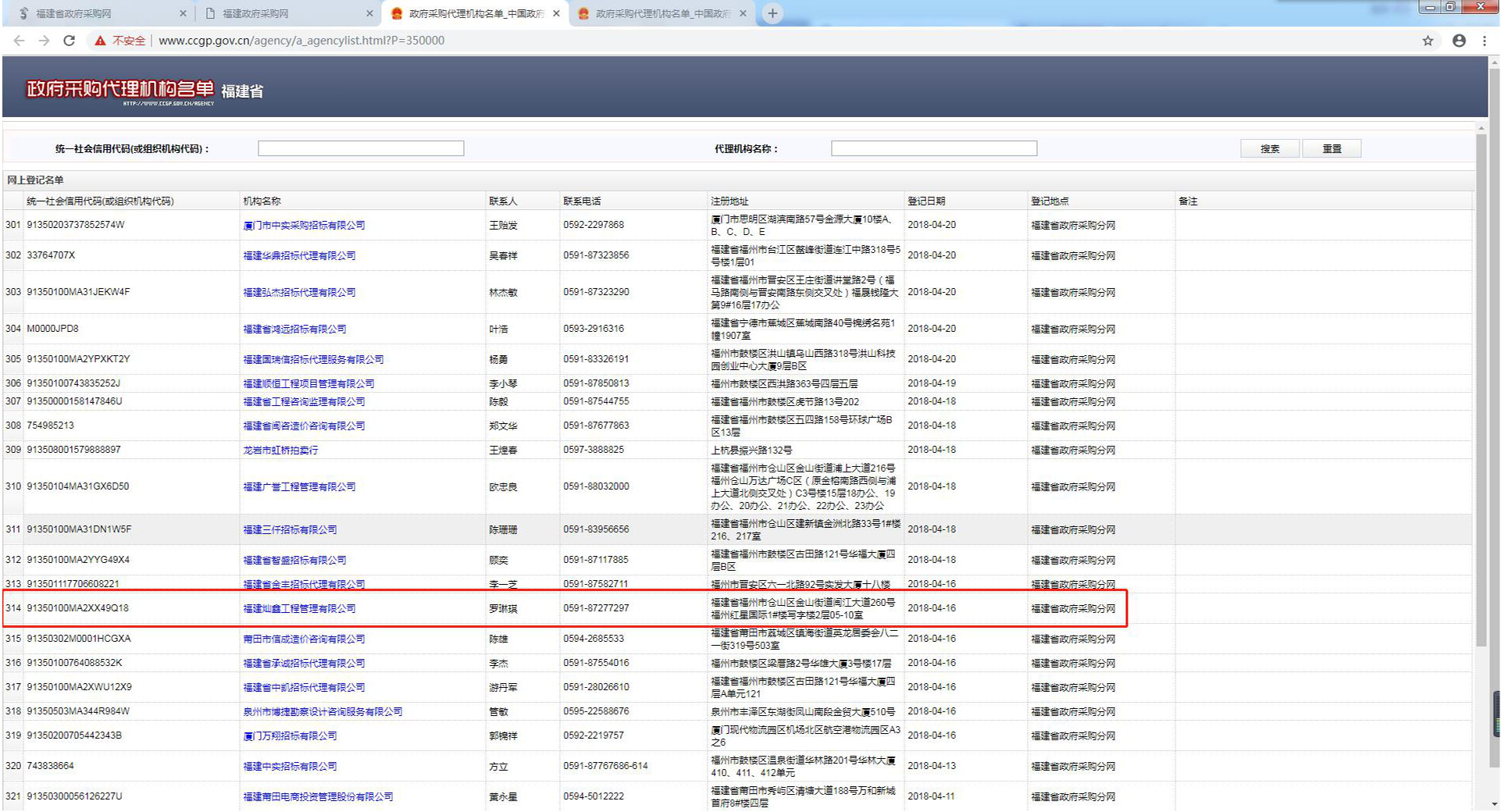Open the 龙岩市虹桥拍卖行 link

coord(280,450)
